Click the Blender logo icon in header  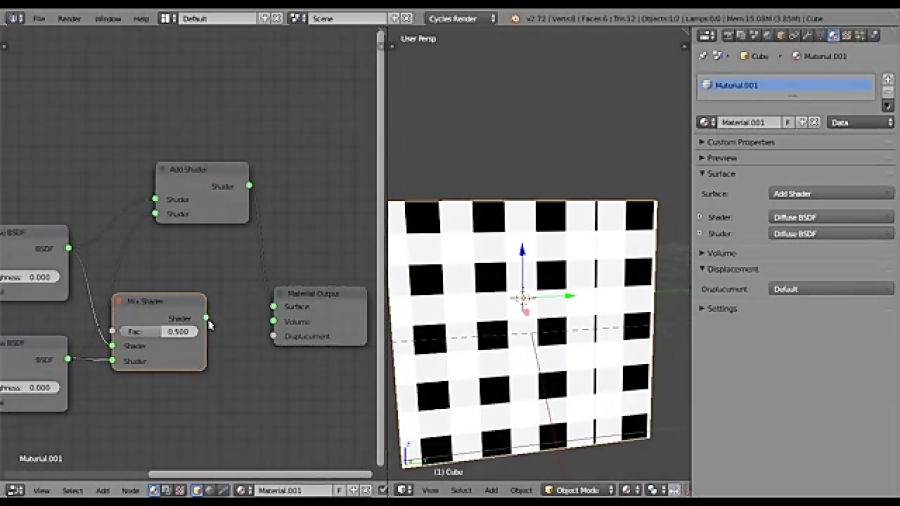(x=515, y=18)
